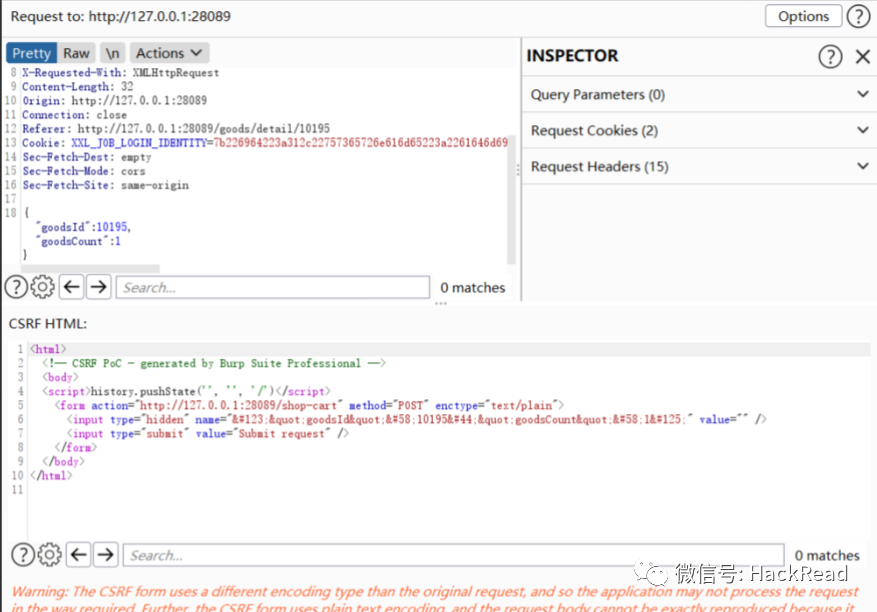Click the goodsCount value line

[x=78, y=241]
